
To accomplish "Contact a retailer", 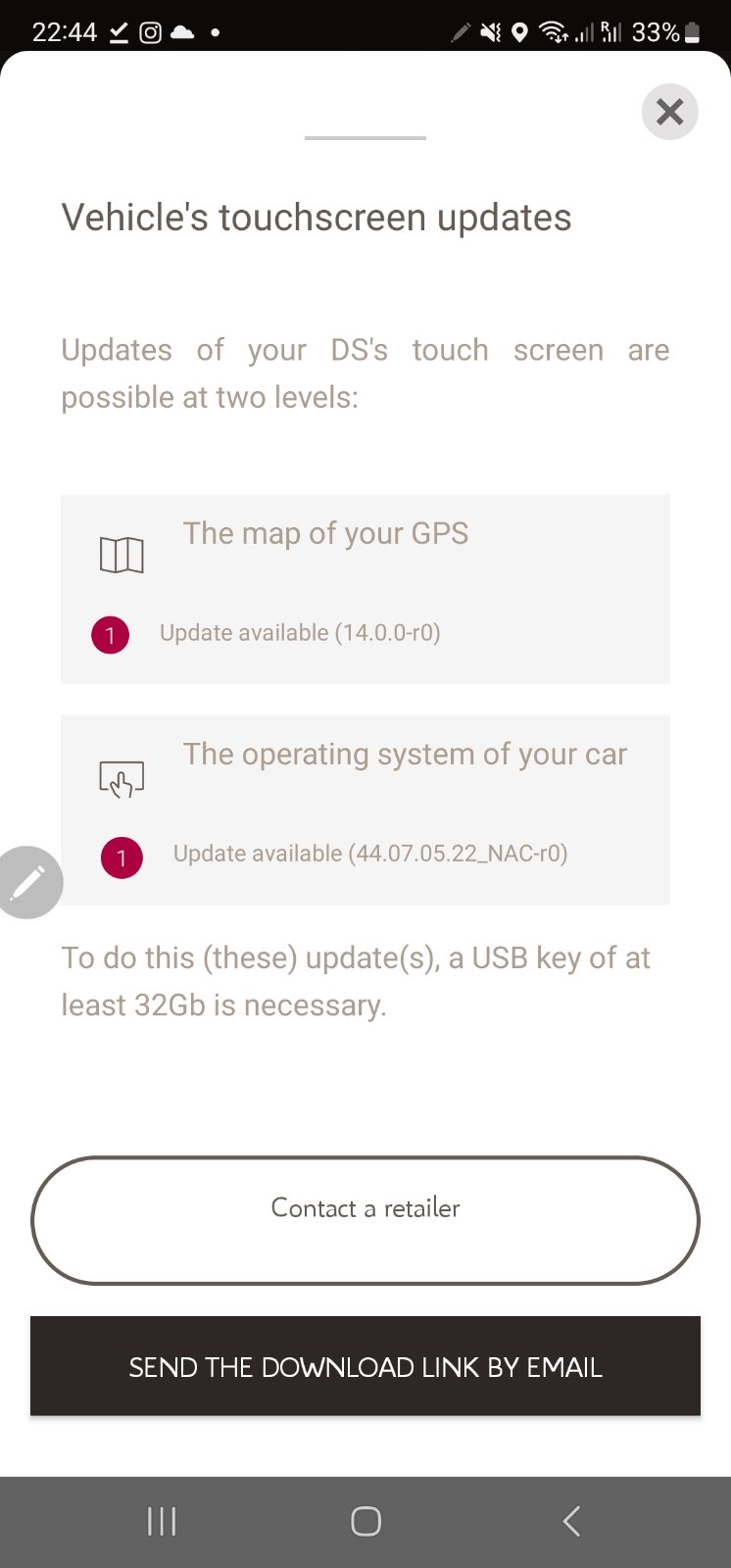I will pos(365,1220).
